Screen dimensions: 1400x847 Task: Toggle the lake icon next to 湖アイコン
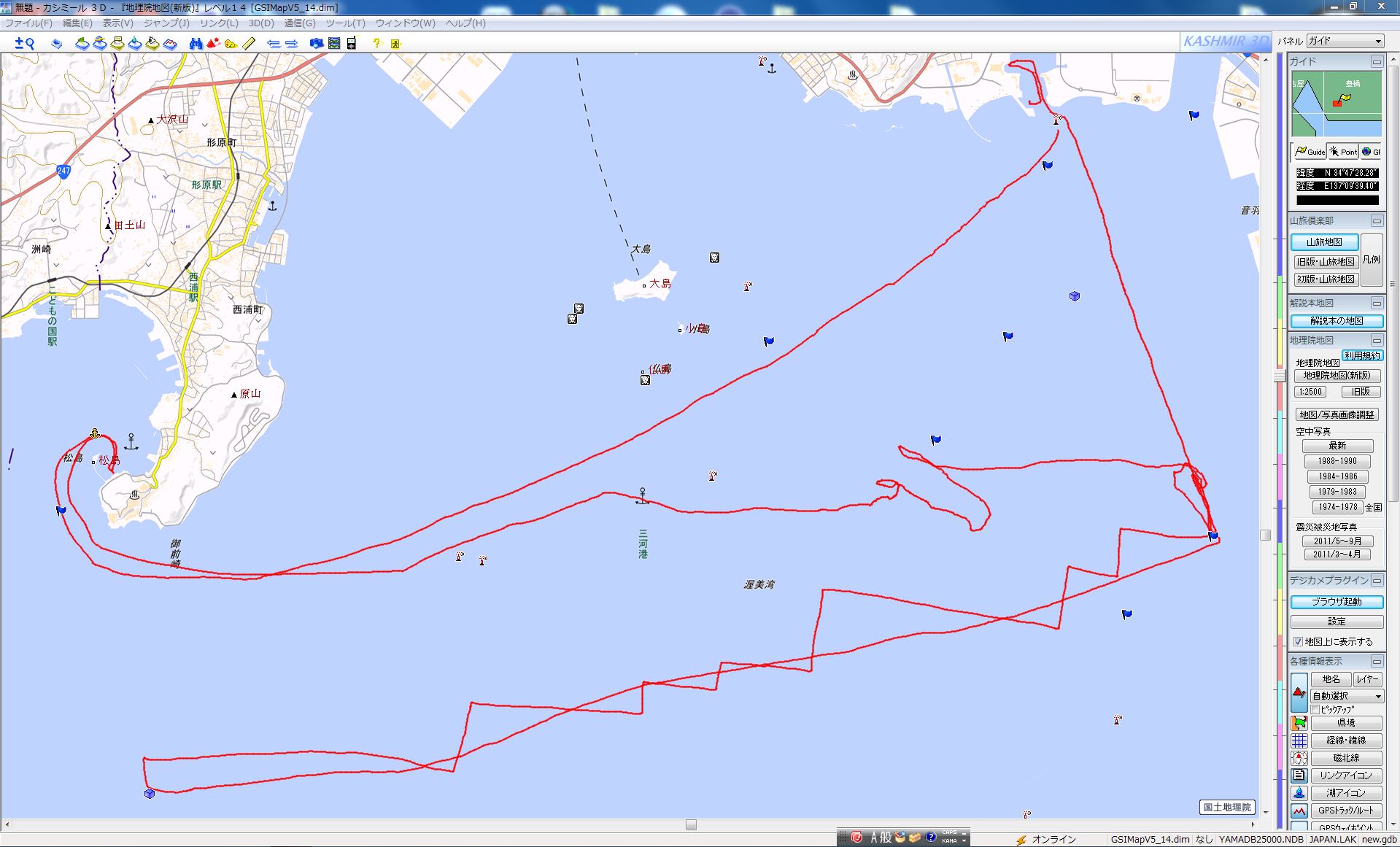(1299, 793)
